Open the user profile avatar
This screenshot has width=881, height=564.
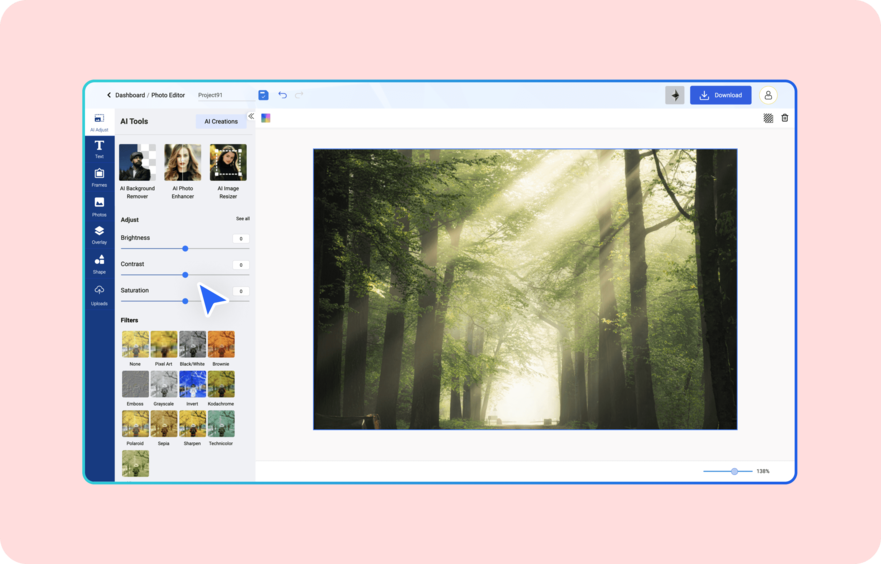pos(768,95)
